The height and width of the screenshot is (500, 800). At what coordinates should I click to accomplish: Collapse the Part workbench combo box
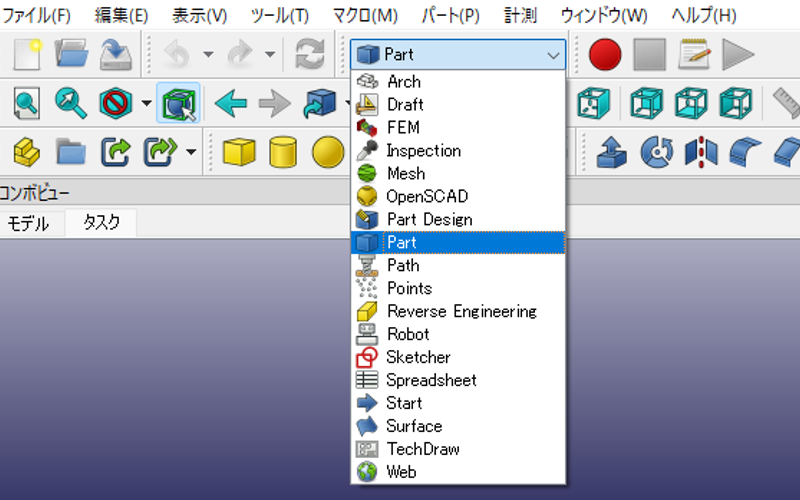point(458,54)
